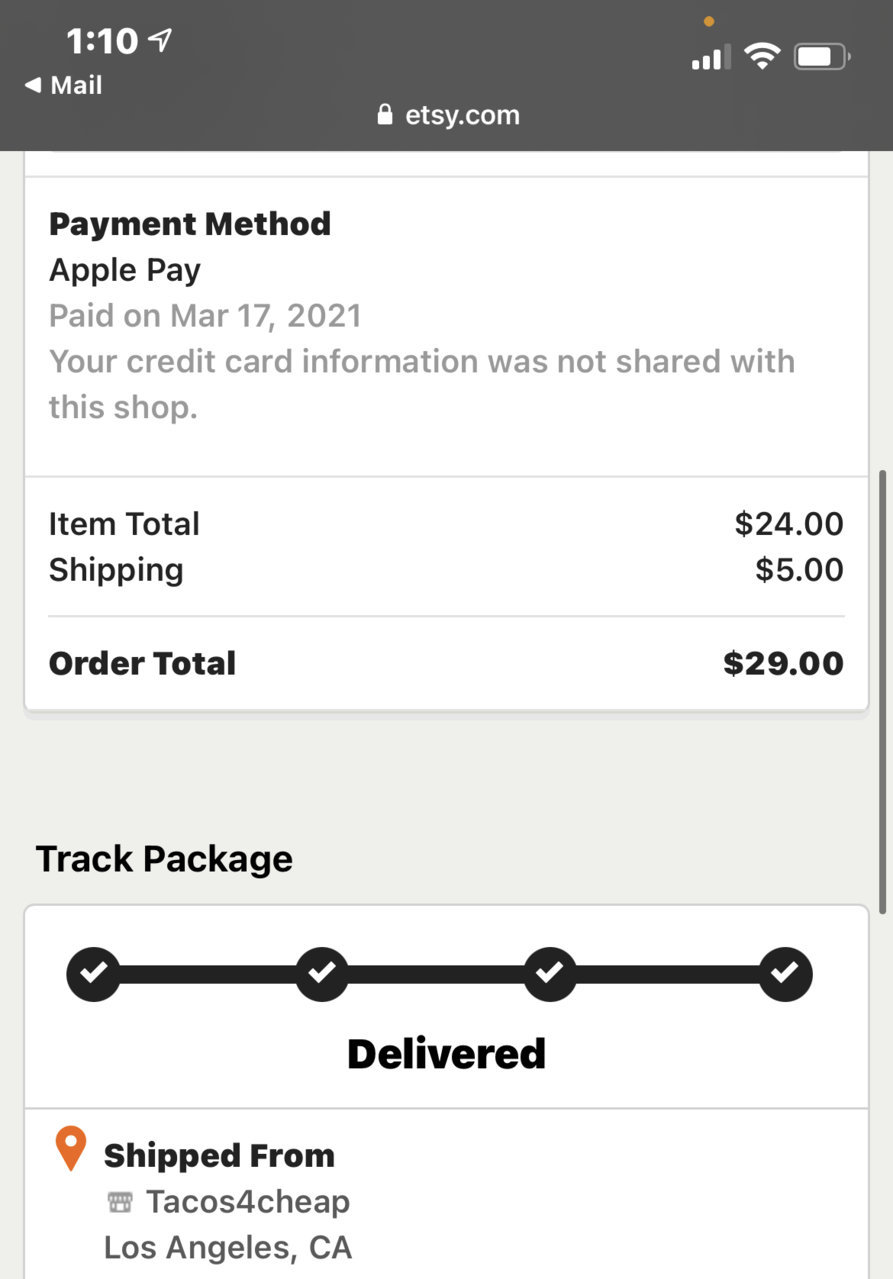This screenshot has height=1279, width=893.
Task: Tap the cellular signal bars
Action: (711, 57)
